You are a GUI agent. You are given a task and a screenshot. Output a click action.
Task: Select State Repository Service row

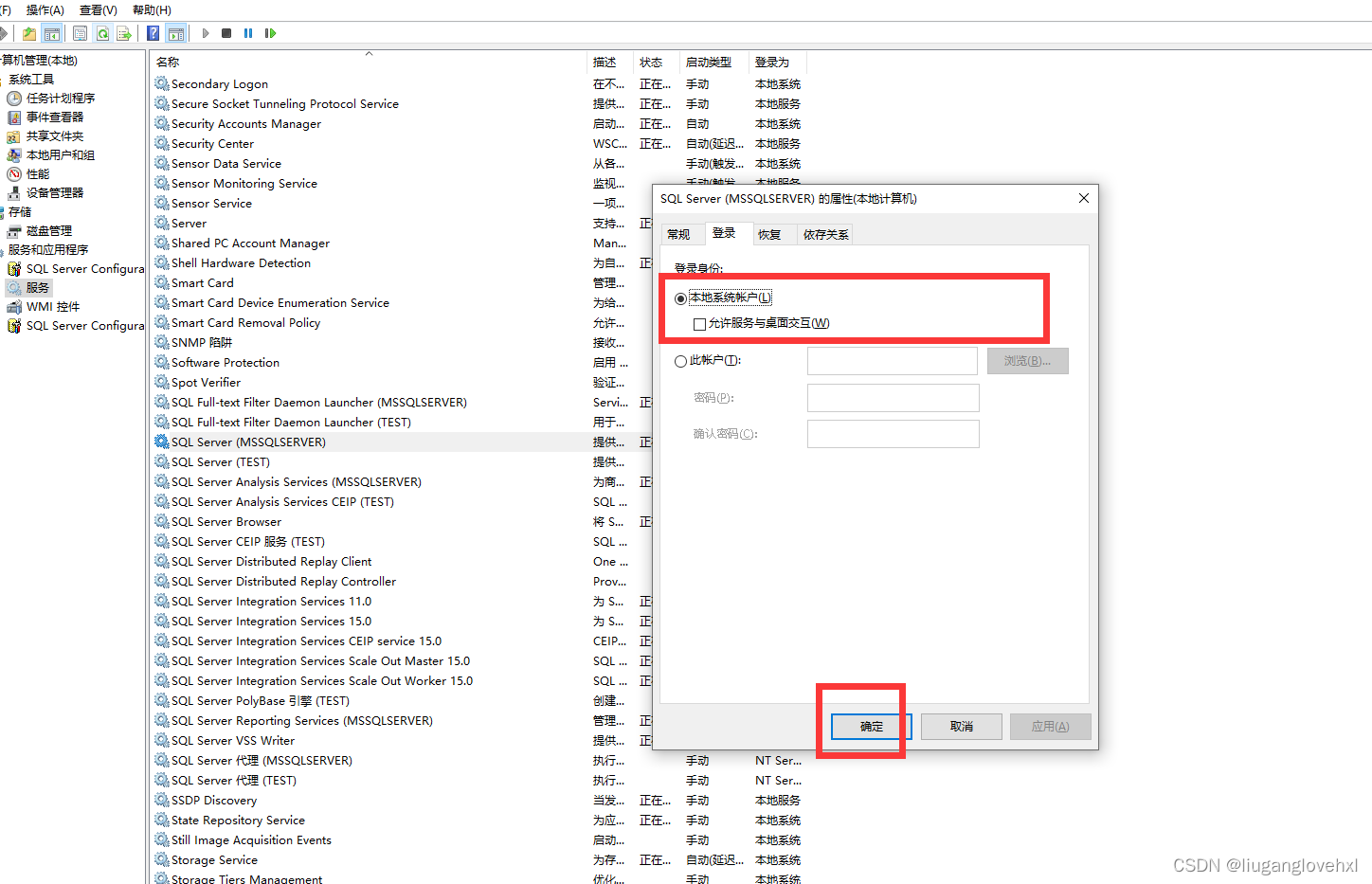(479, 821)
